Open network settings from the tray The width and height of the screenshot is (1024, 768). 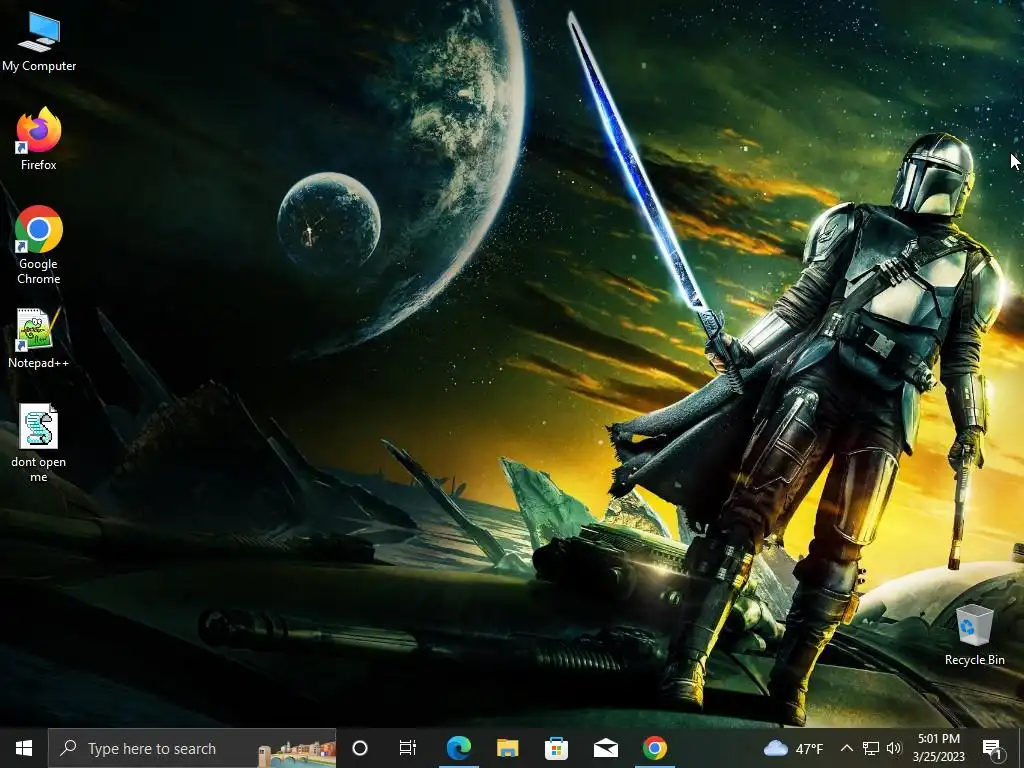pos(871,748)
